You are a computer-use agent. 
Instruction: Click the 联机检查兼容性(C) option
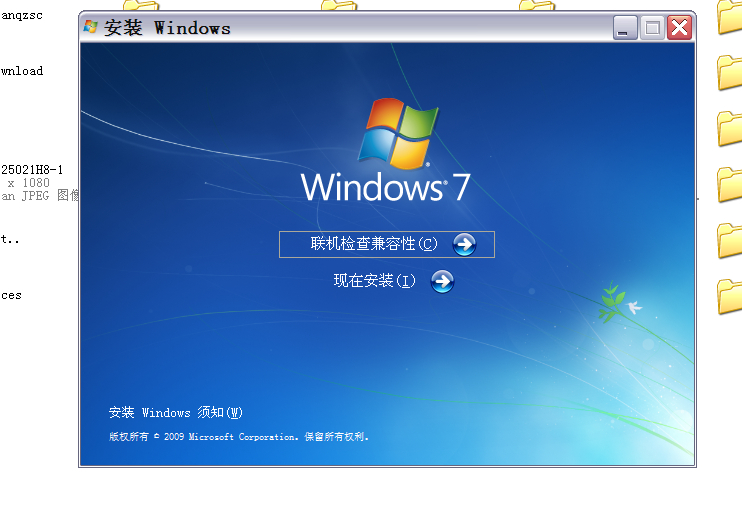tap(387, 244)
